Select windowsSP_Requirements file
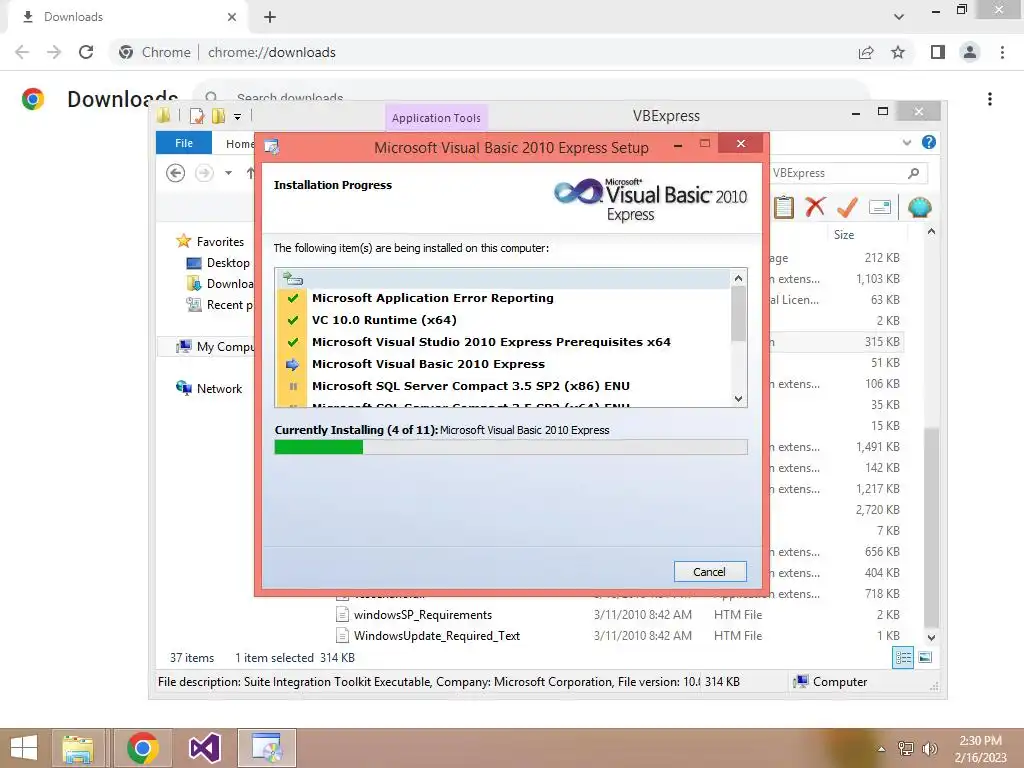Screen dimensions: 1024x768 (423, 615)
